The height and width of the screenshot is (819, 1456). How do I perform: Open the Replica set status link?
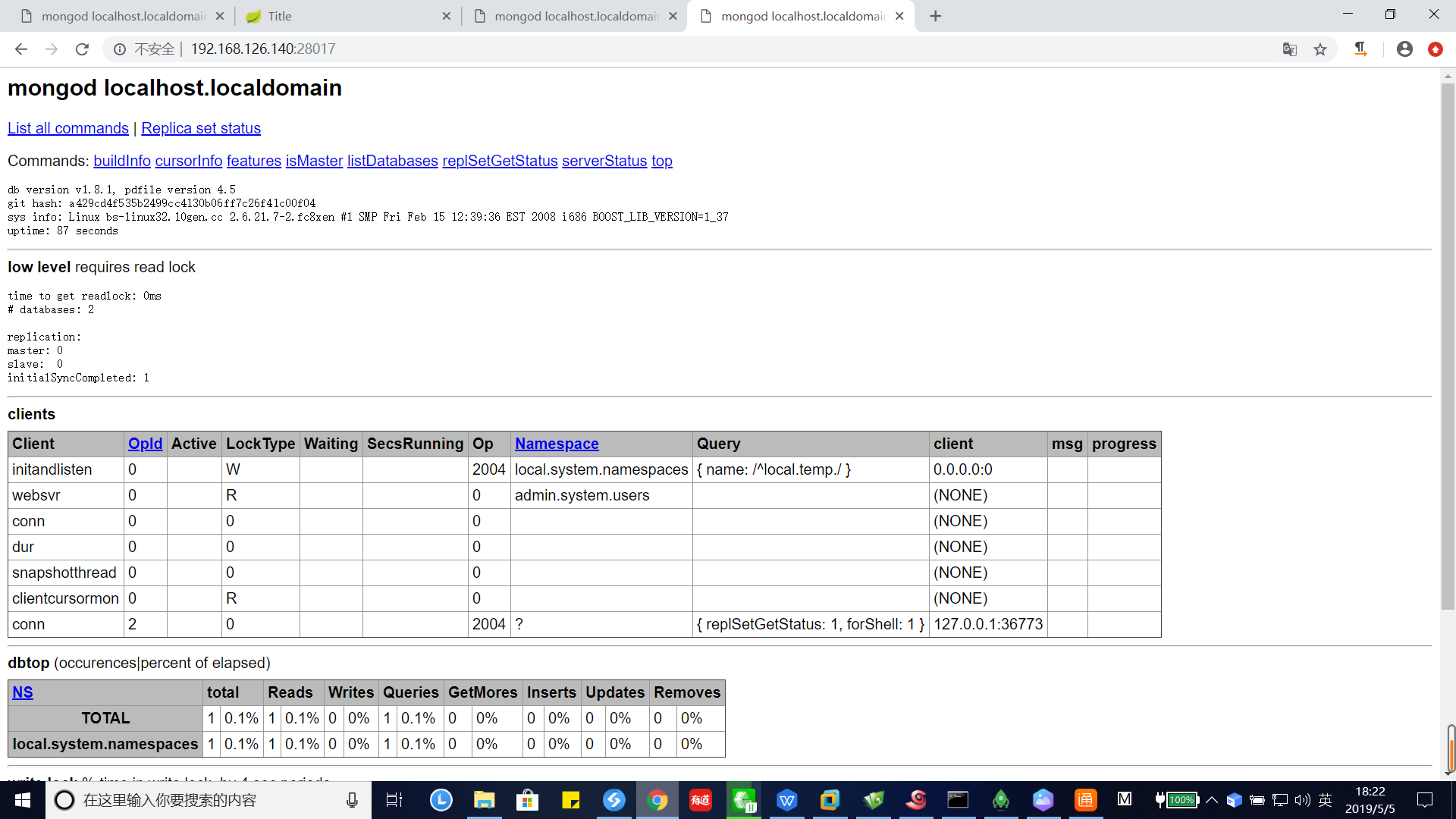(x=201, y=128)
